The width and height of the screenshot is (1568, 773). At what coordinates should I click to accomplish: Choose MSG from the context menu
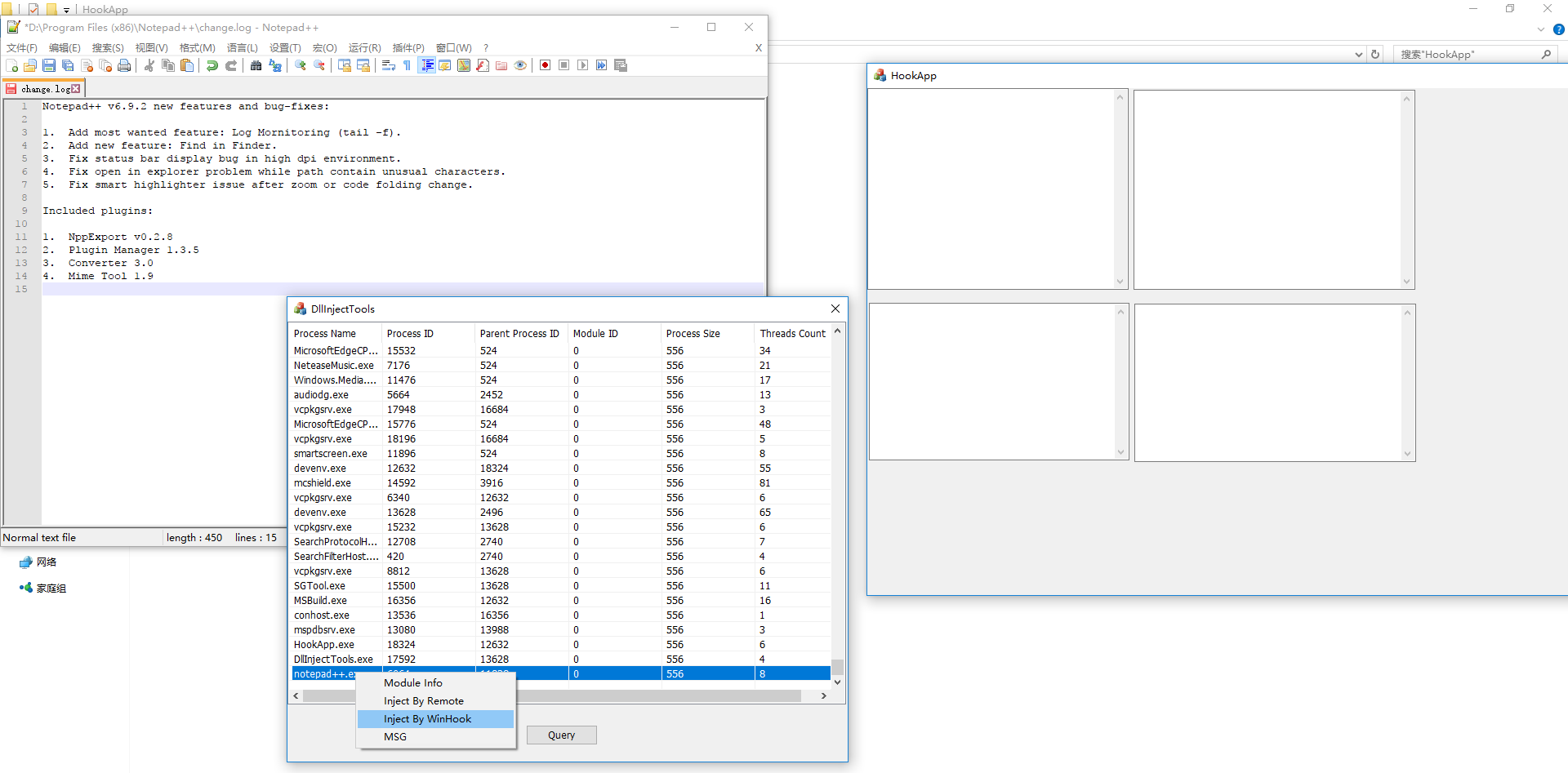[436, 737]
